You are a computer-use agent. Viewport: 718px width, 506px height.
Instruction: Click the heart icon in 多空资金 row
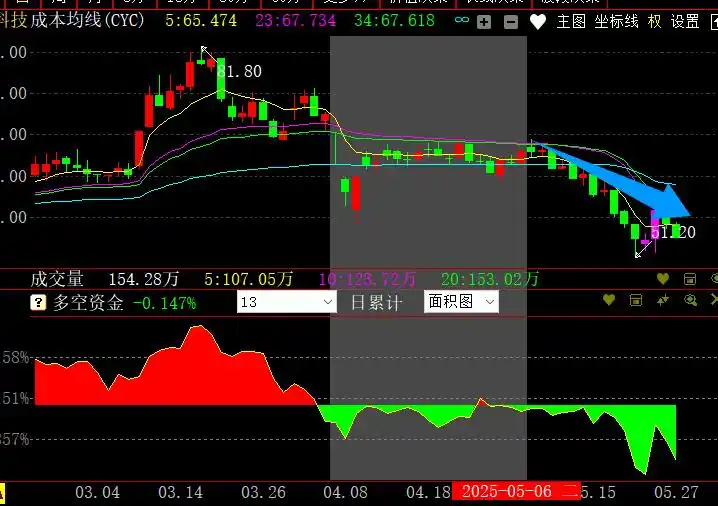click(607, 300)
